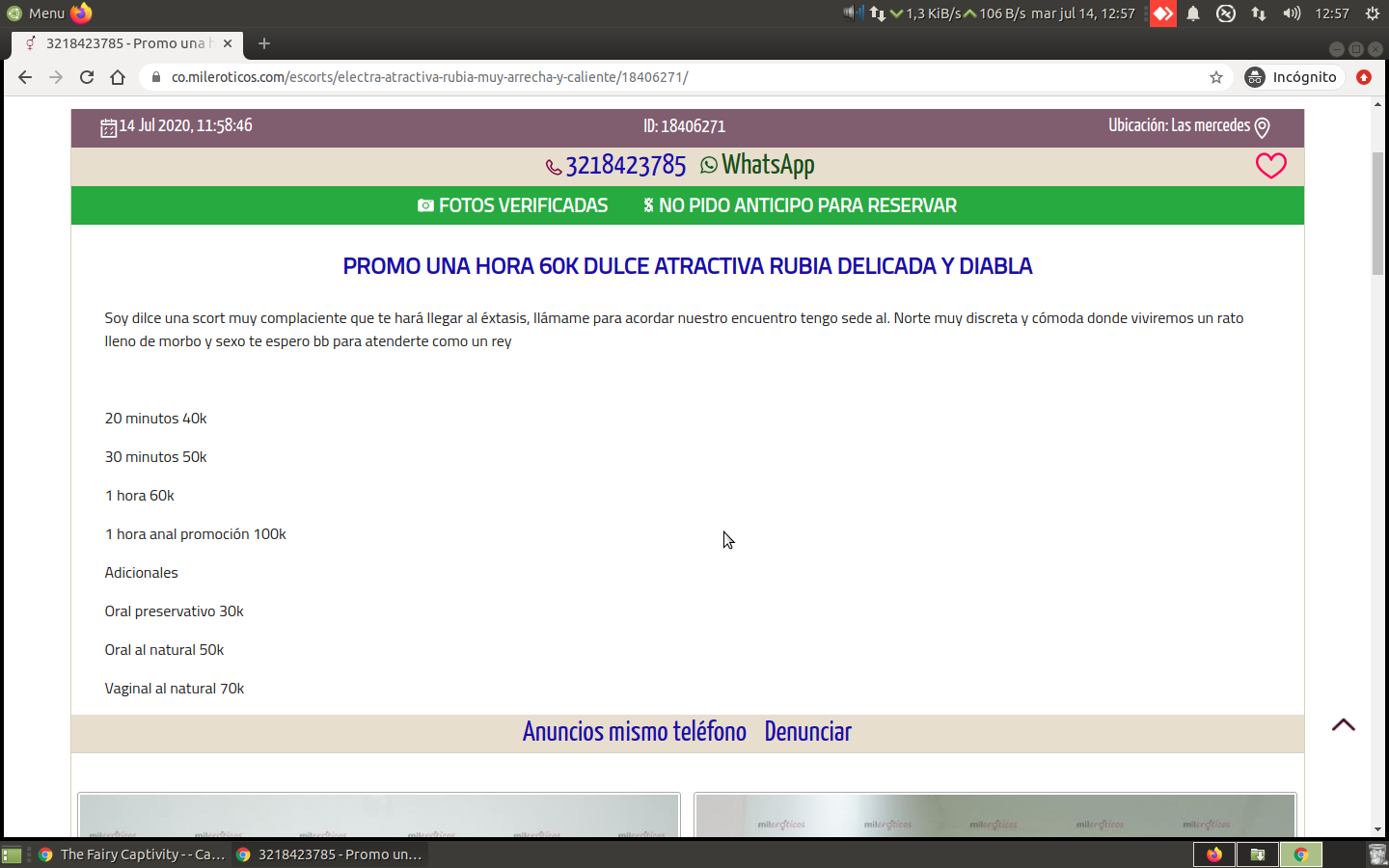Reload the page in the browser
Image resolution: width=1389 pixels, height=868 pixels.
click(x=87, y=77)
